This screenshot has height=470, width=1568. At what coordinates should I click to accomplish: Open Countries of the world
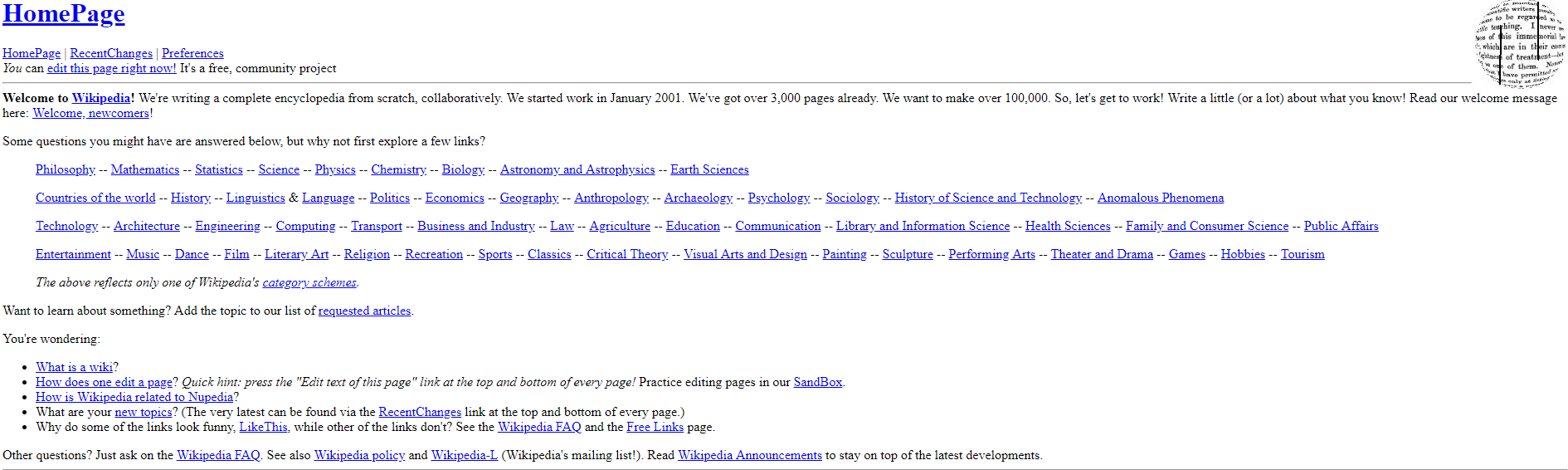click(x=95, y=198)
